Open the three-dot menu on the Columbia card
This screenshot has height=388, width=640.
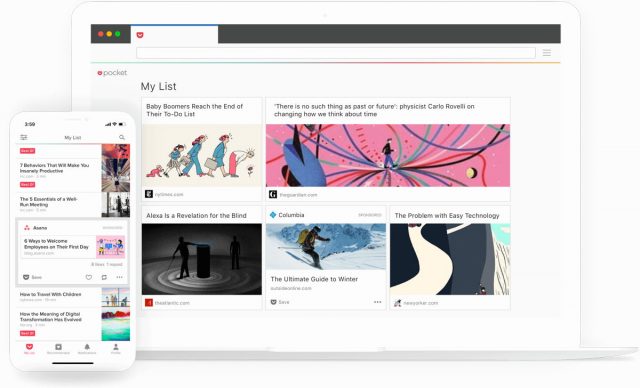pos(378,302)
